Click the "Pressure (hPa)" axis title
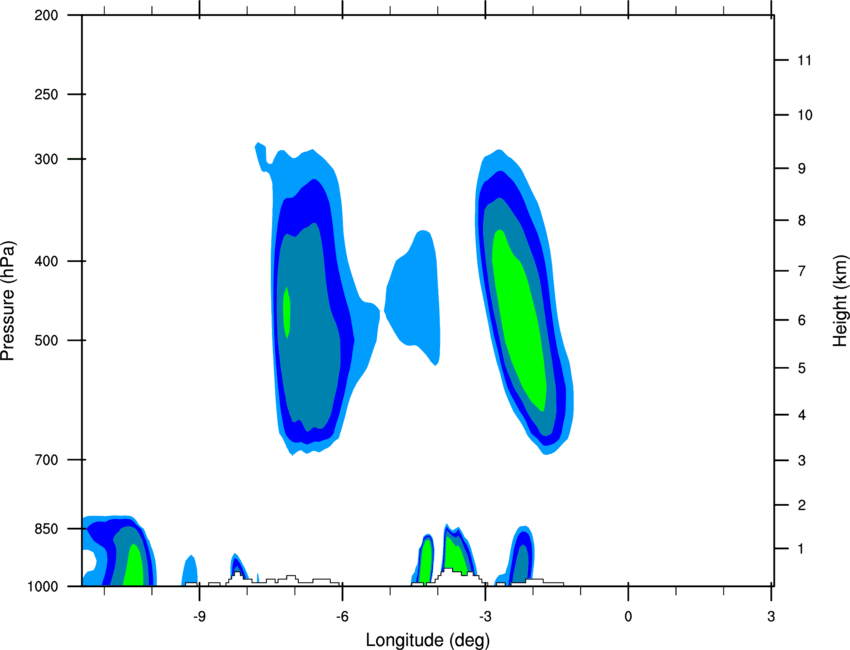 (x=8, y=300)
